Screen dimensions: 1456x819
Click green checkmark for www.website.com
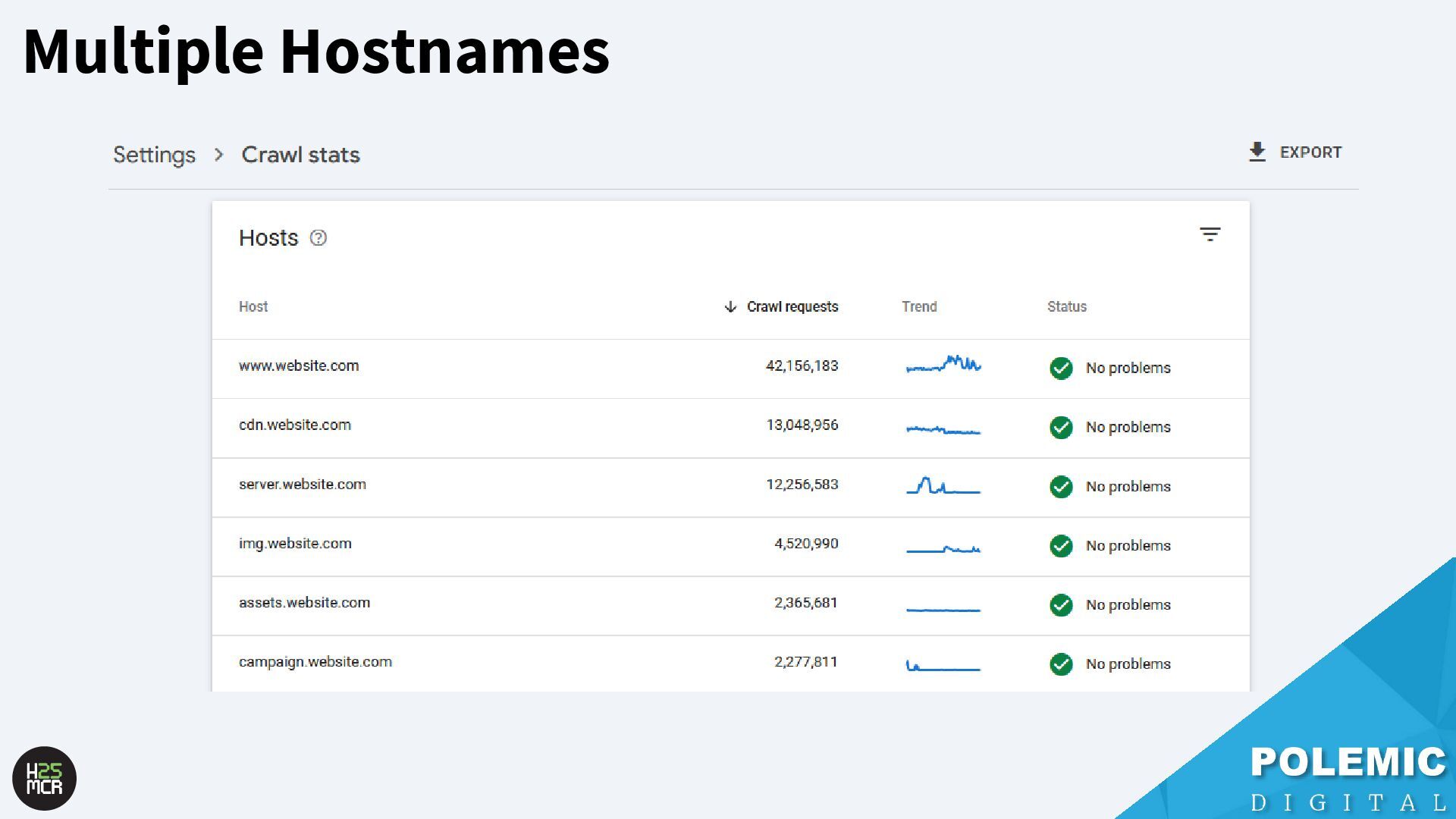click(1061, 368)
